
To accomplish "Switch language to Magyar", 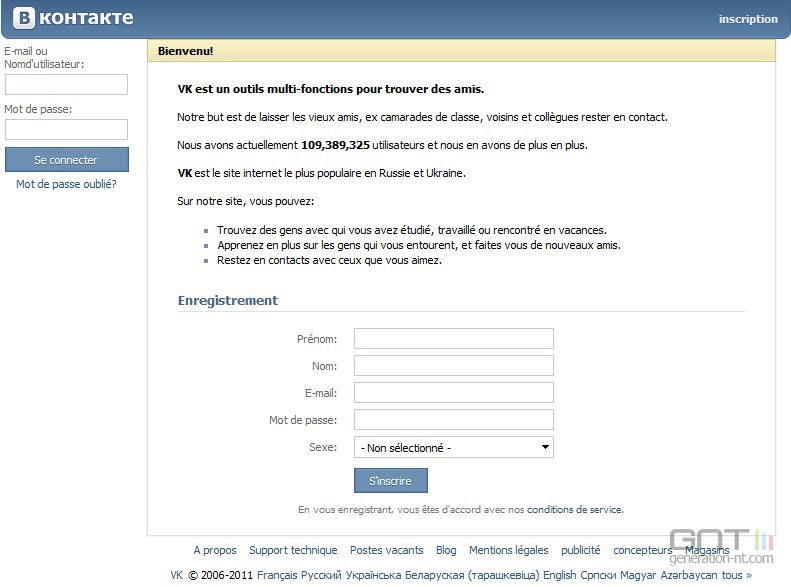I will click(638, 575).
